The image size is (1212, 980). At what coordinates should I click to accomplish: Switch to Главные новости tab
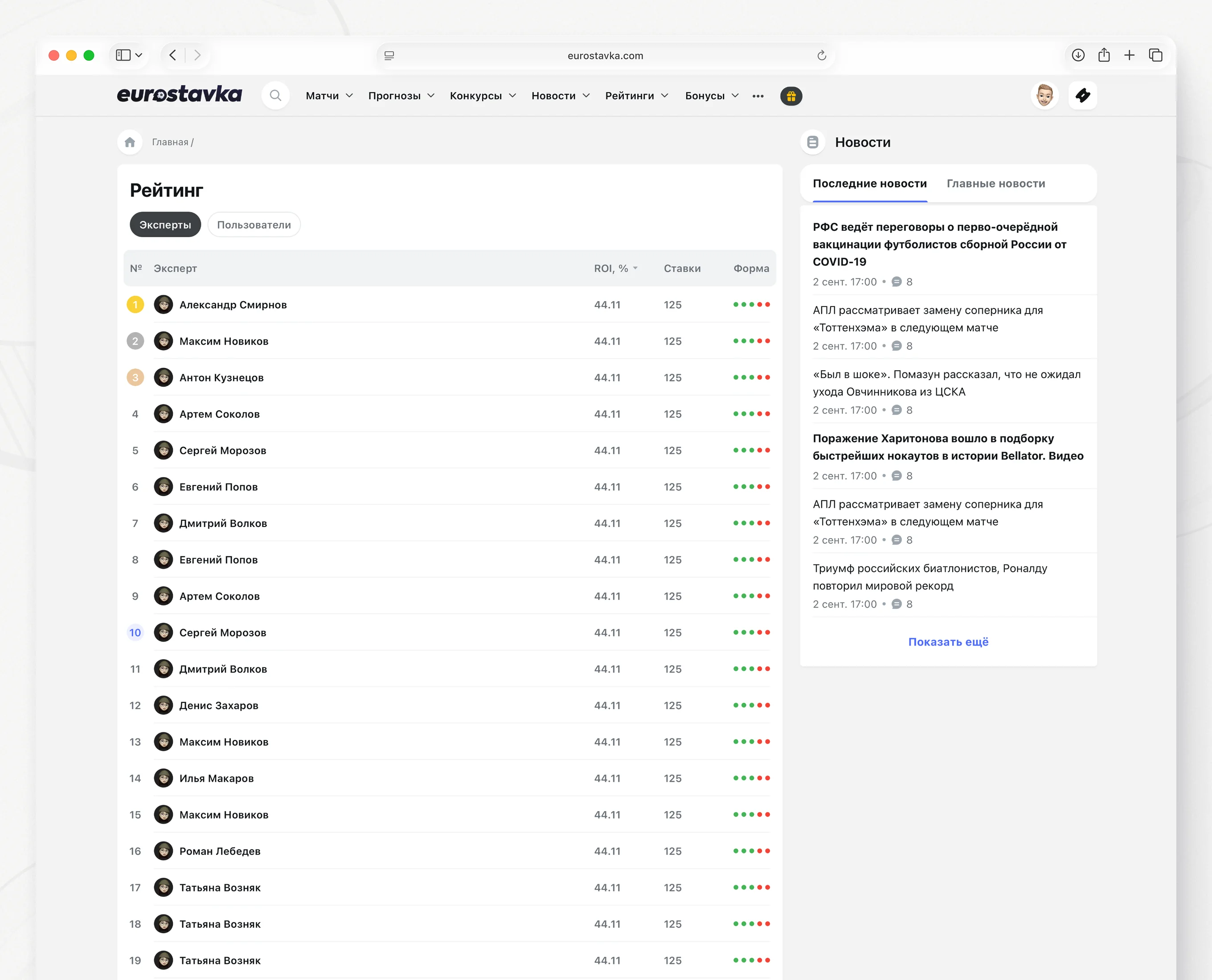[x=995, y=184]
